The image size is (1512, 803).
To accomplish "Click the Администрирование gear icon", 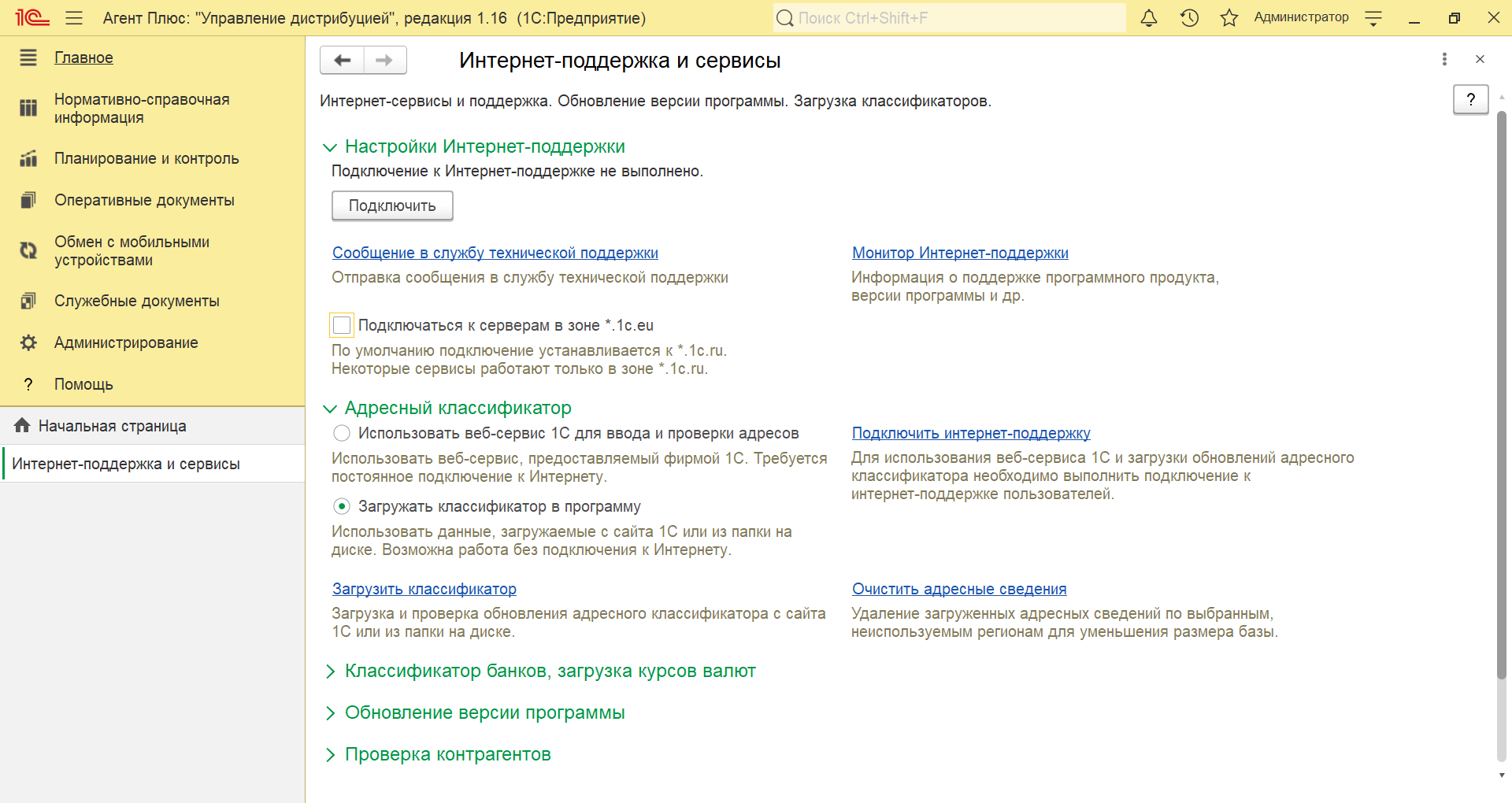I will 28,342.
